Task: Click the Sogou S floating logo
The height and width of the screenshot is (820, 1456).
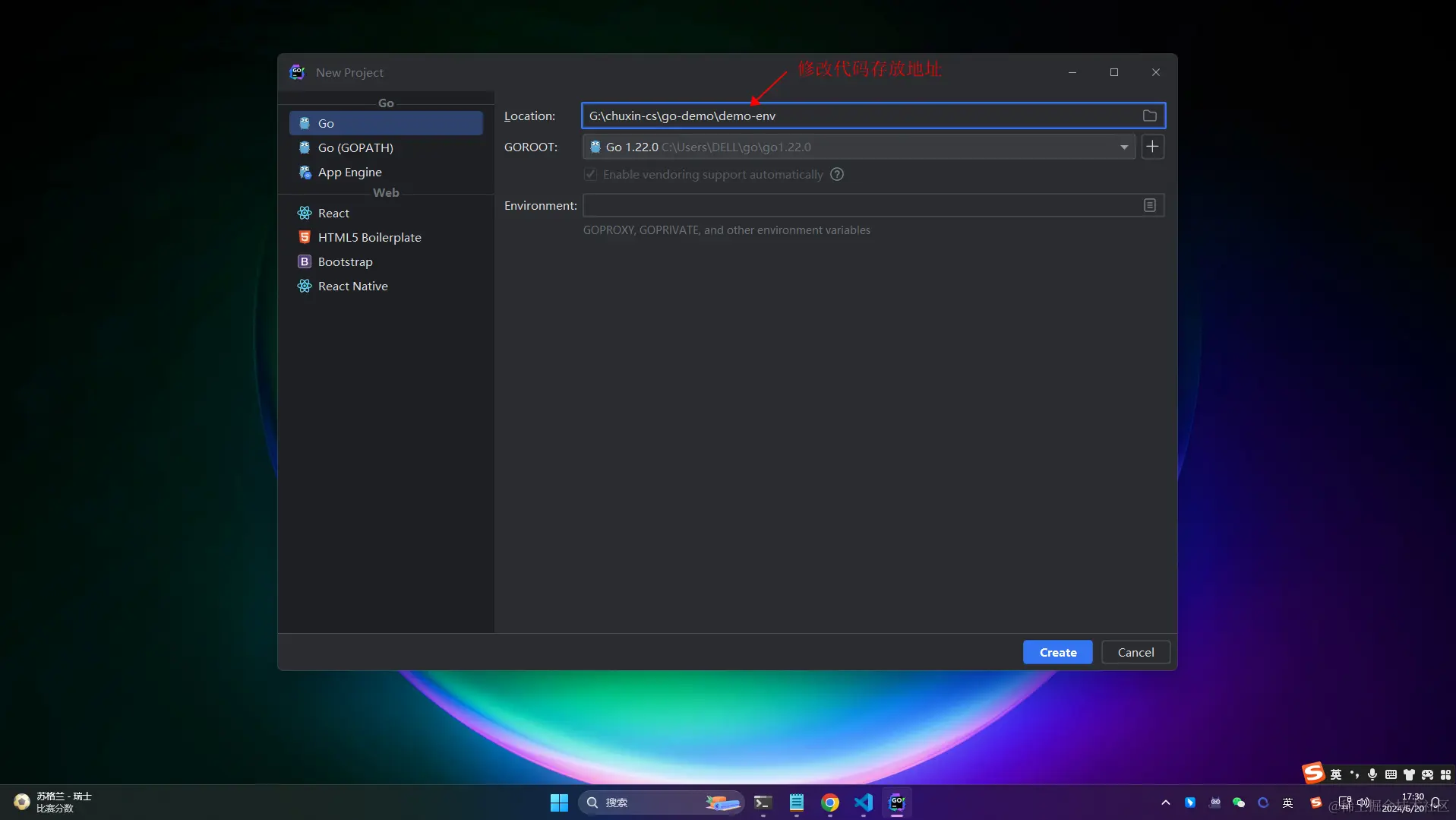Action: 1313,773
